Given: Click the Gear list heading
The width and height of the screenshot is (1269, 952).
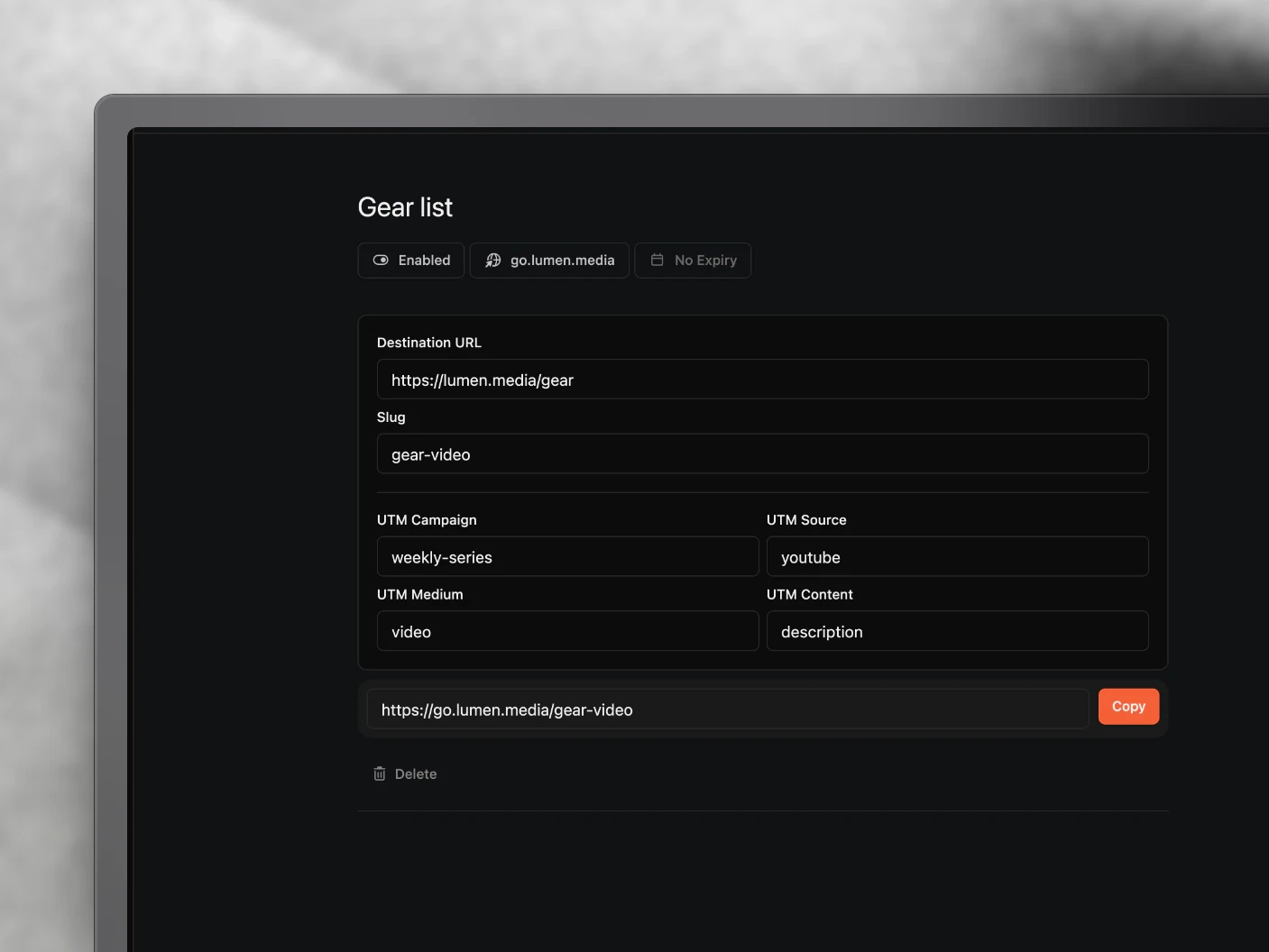Looking at the screenshot, I should 405,207.
